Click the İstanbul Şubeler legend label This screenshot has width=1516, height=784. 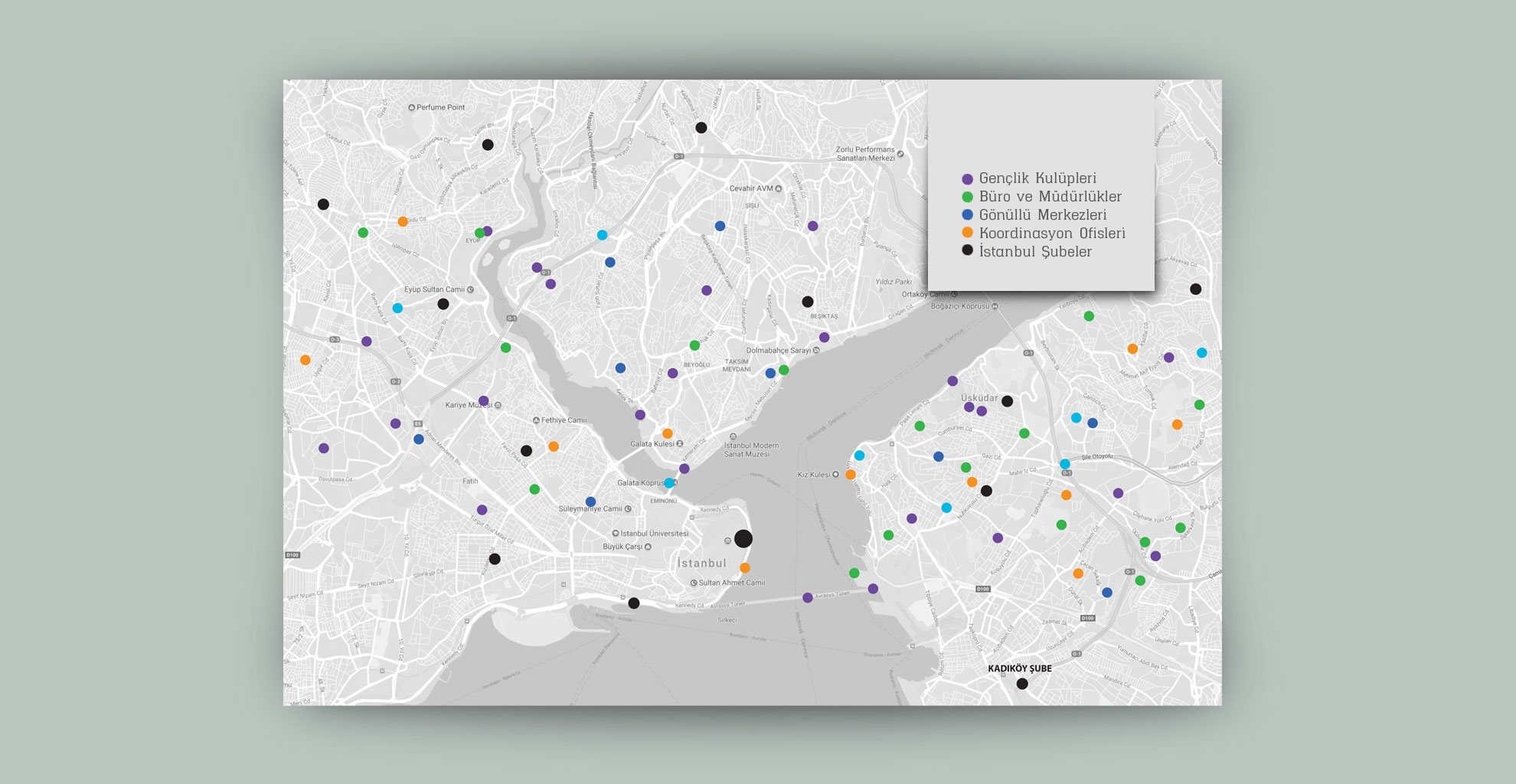[x=1035, y=252]
